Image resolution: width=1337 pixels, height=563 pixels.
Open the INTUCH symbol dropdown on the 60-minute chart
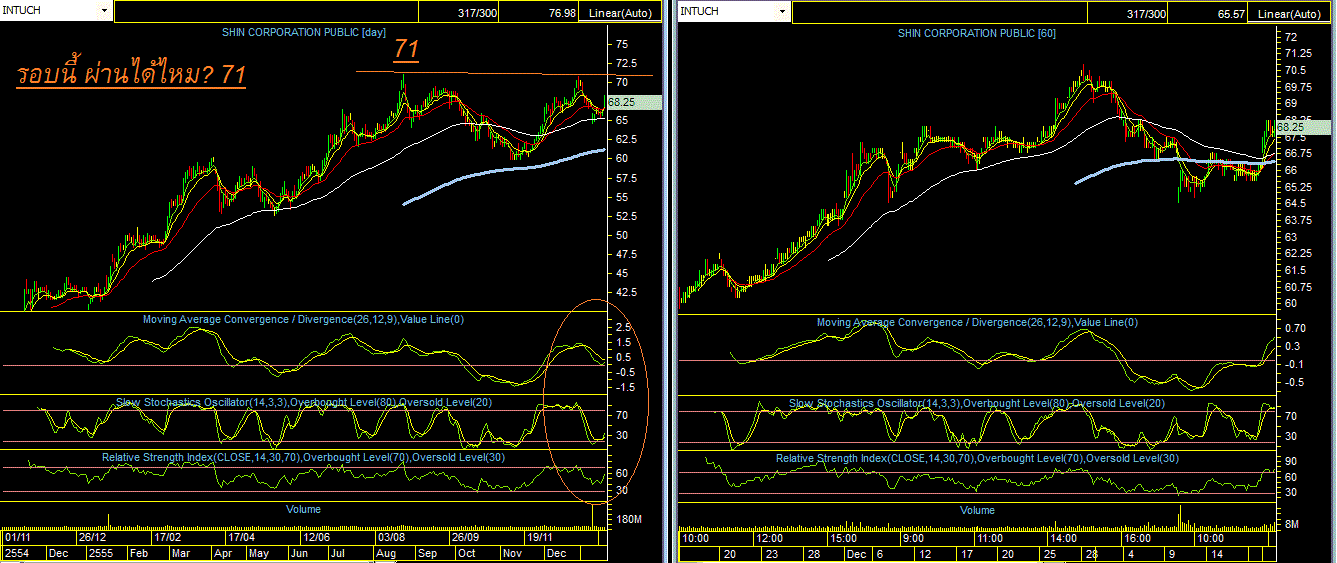(782, 11)
